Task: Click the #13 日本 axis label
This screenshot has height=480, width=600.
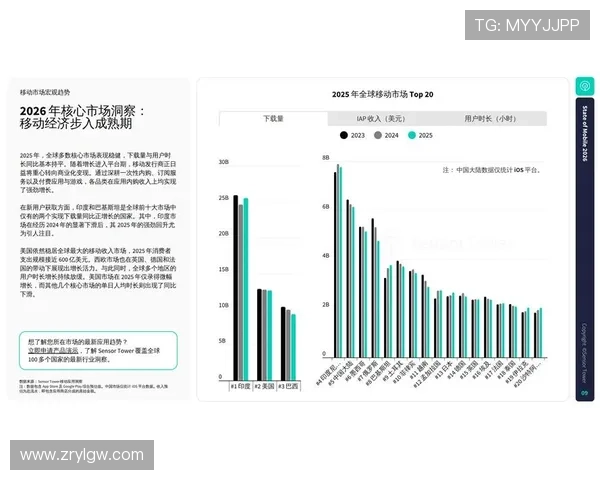Action: [444, 369]
